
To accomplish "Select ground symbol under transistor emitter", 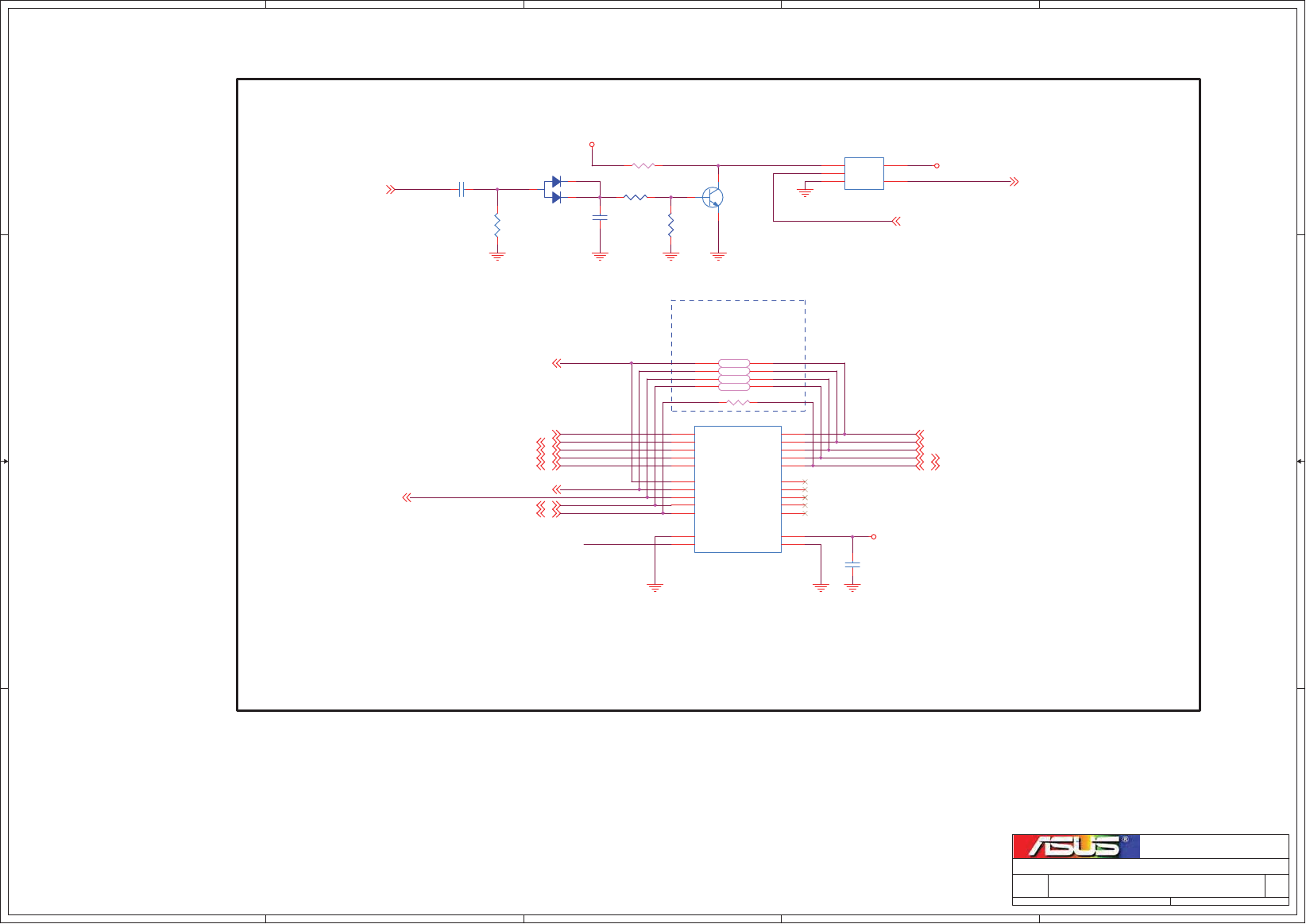I will [x=718, y=256].
